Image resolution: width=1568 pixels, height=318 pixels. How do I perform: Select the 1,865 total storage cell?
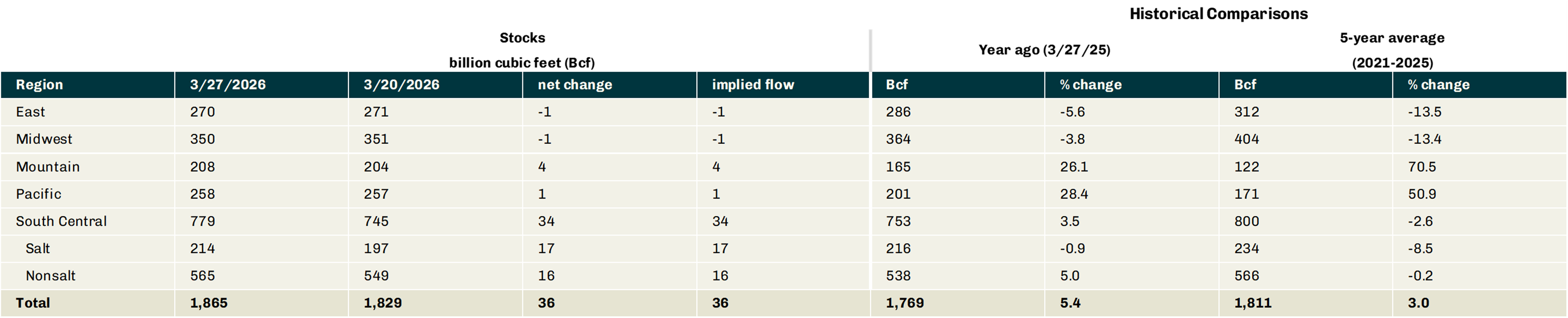pos(209,303)
